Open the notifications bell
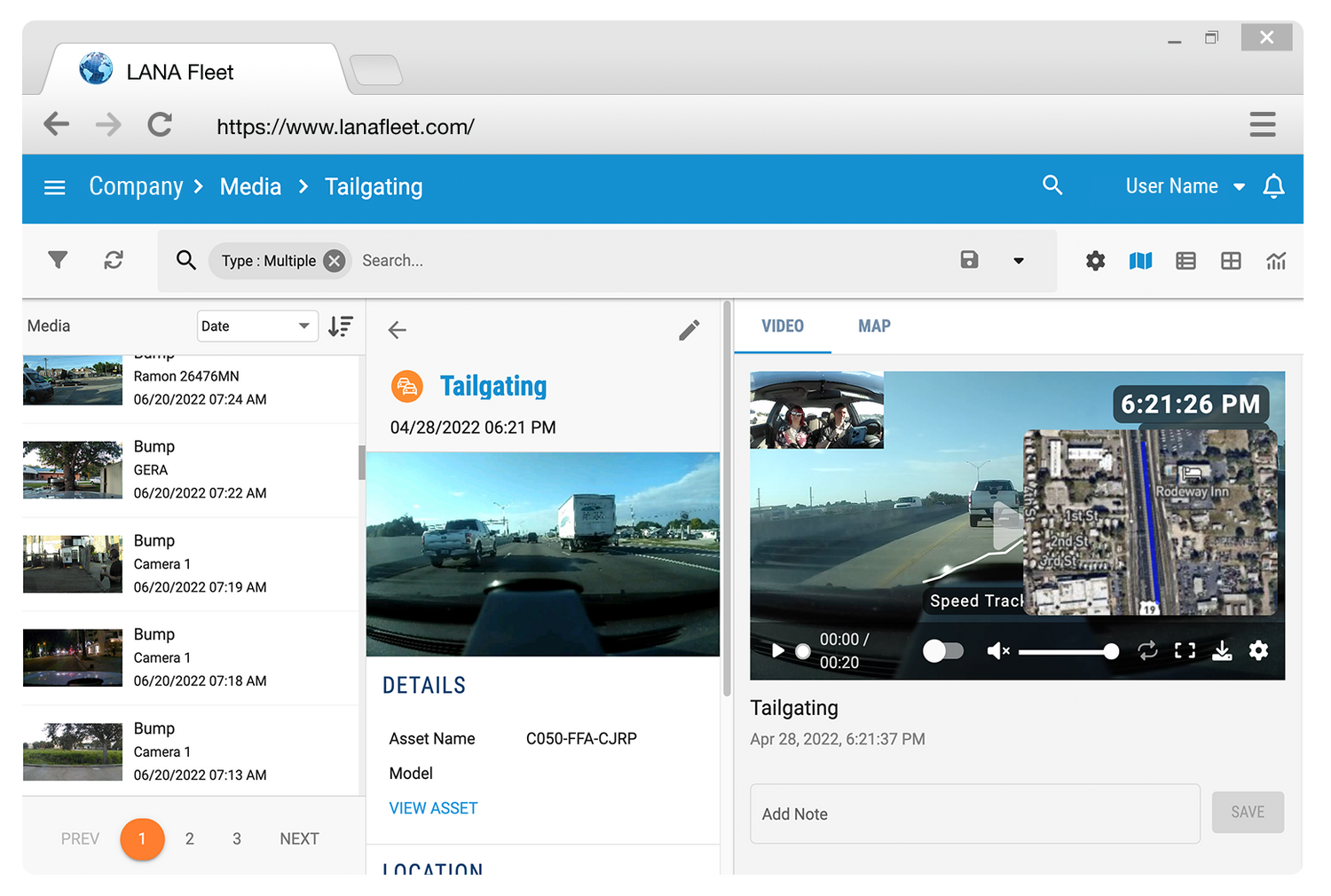 [x=1273, y=186]
